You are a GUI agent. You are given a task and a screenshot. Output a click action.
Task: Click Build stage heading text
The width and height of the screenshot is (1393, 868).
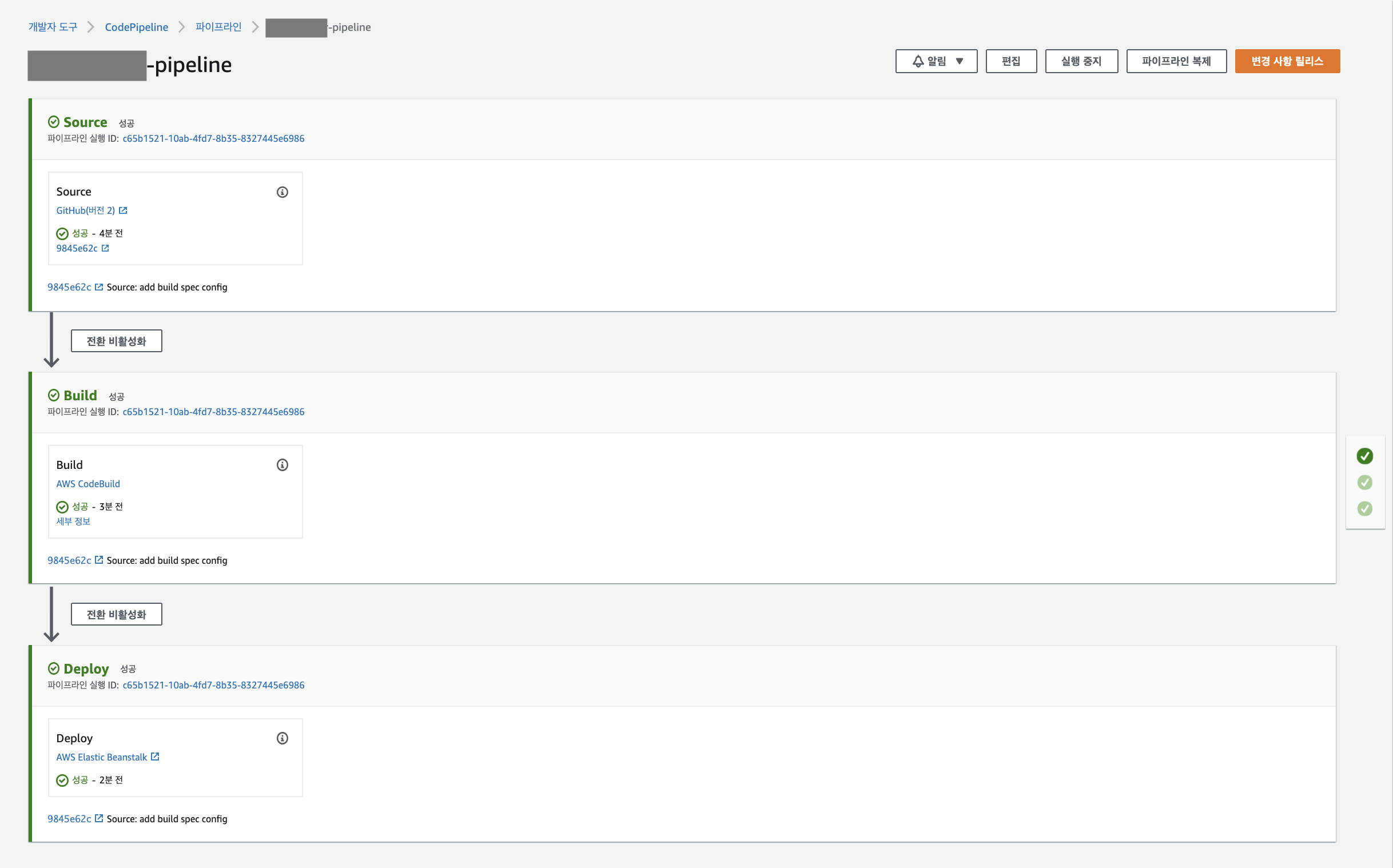[x=81, y=396]
